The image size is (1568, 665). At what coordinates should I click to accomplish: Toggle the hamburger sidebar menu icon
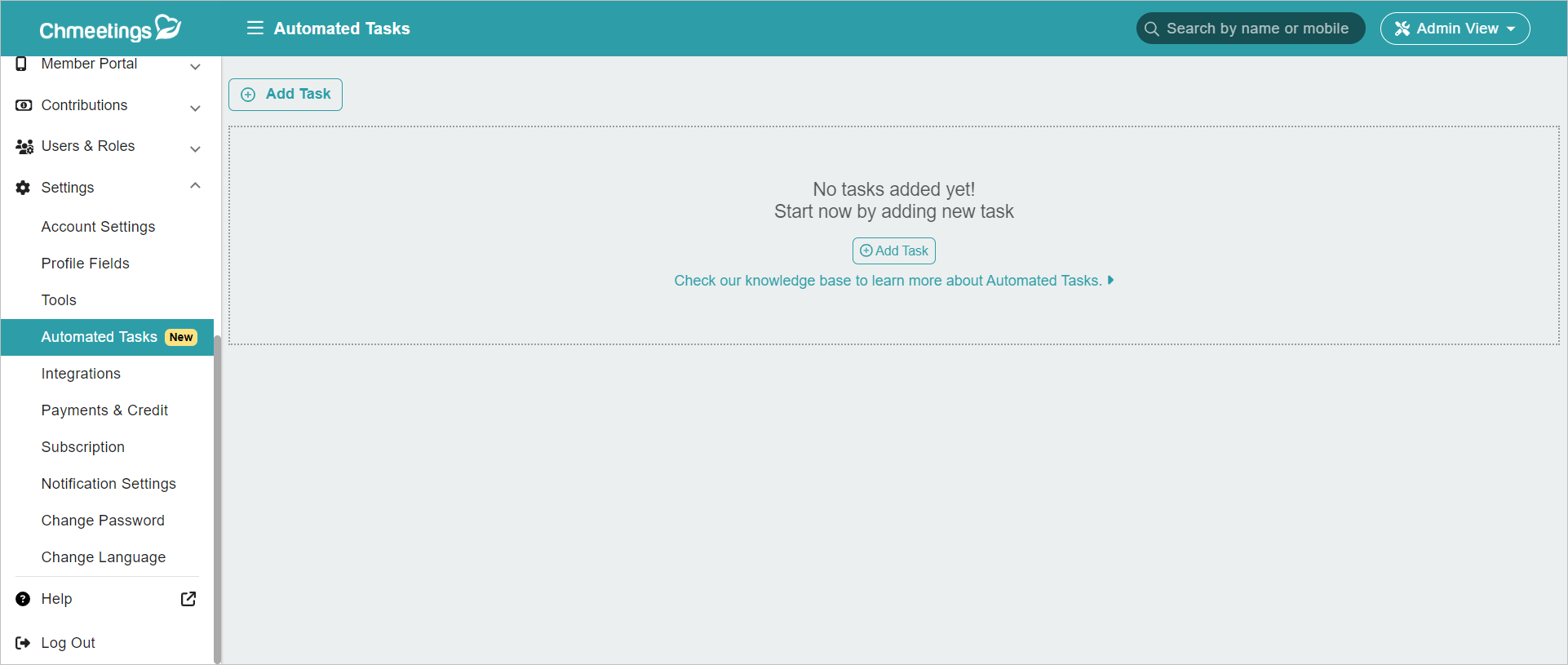click(x=255, y=28)
